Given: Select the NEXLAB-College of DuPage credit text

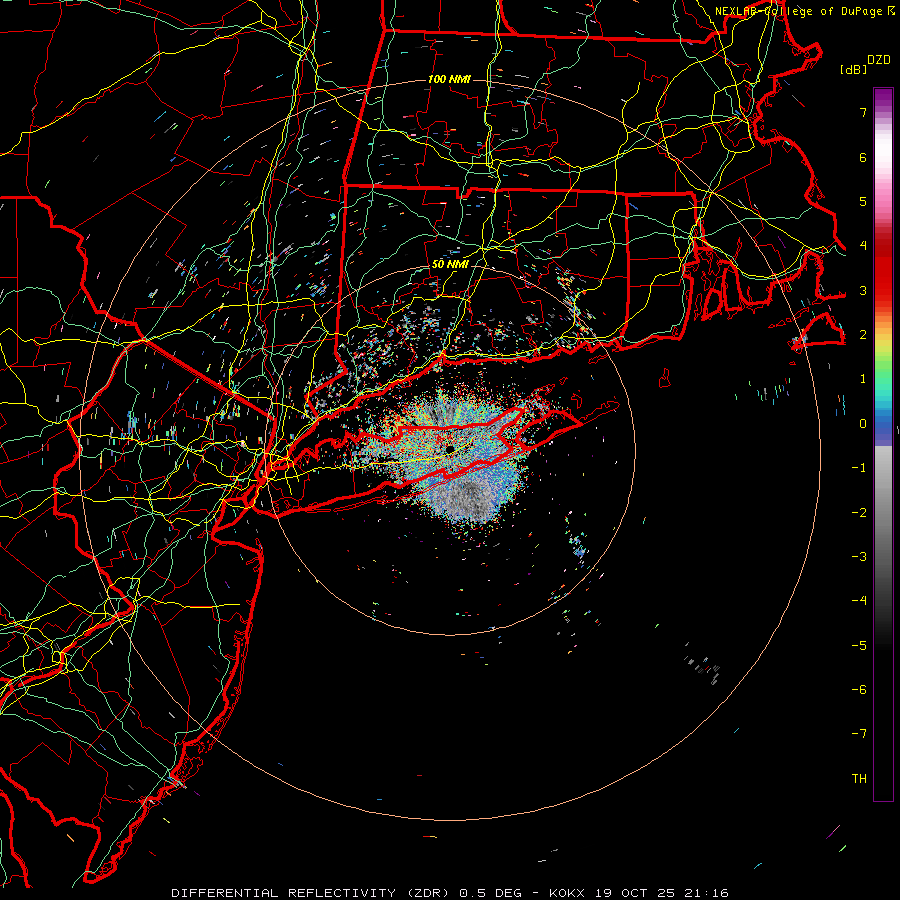Looking at the screenshot, I should point(800,11).
